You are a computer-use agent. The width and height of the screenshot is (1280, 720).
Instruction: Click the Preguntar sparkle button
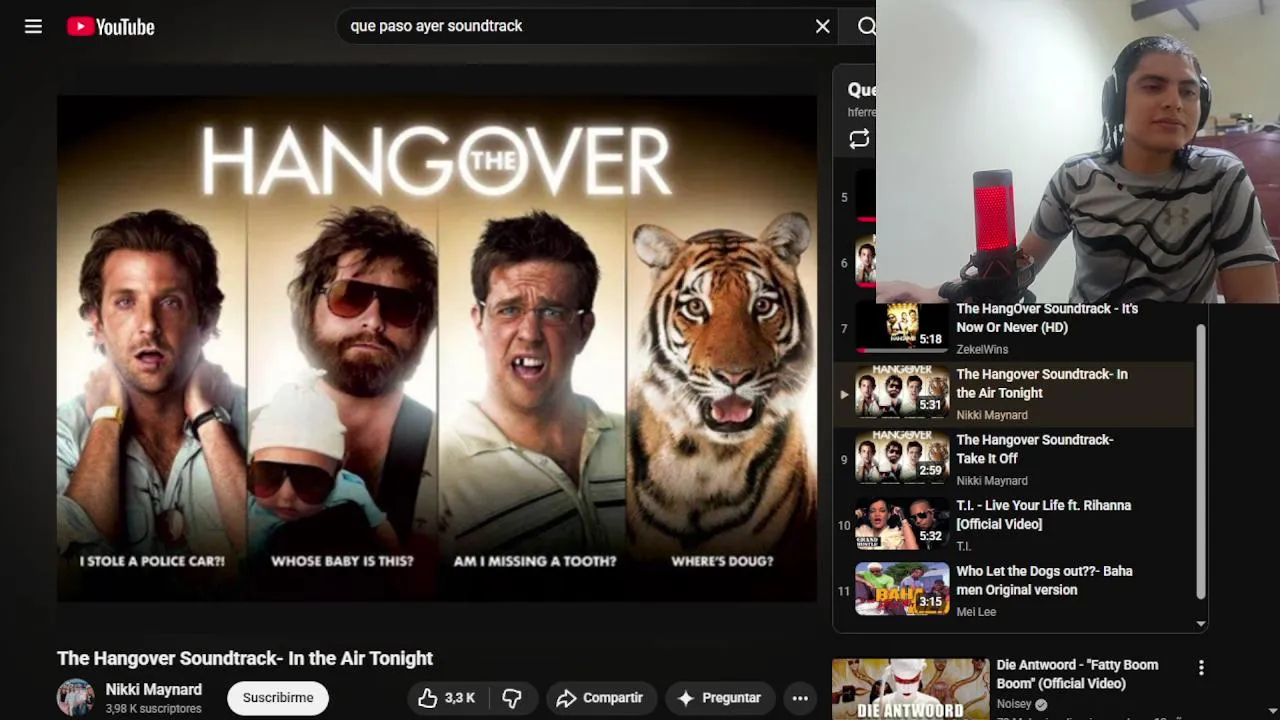pos(719,698)
